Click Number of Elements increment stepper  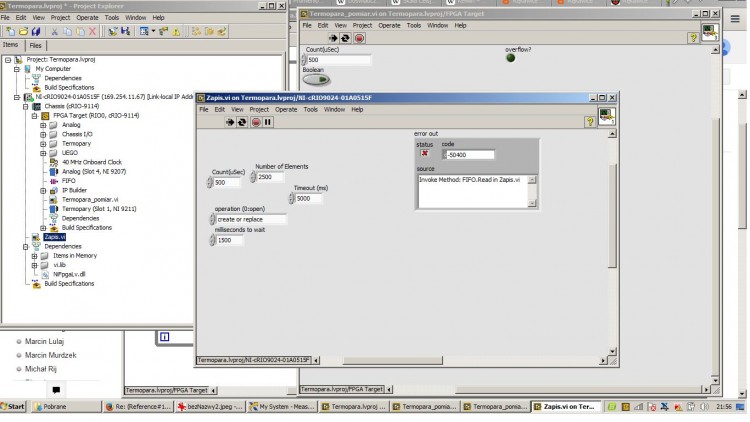[253, 175]
